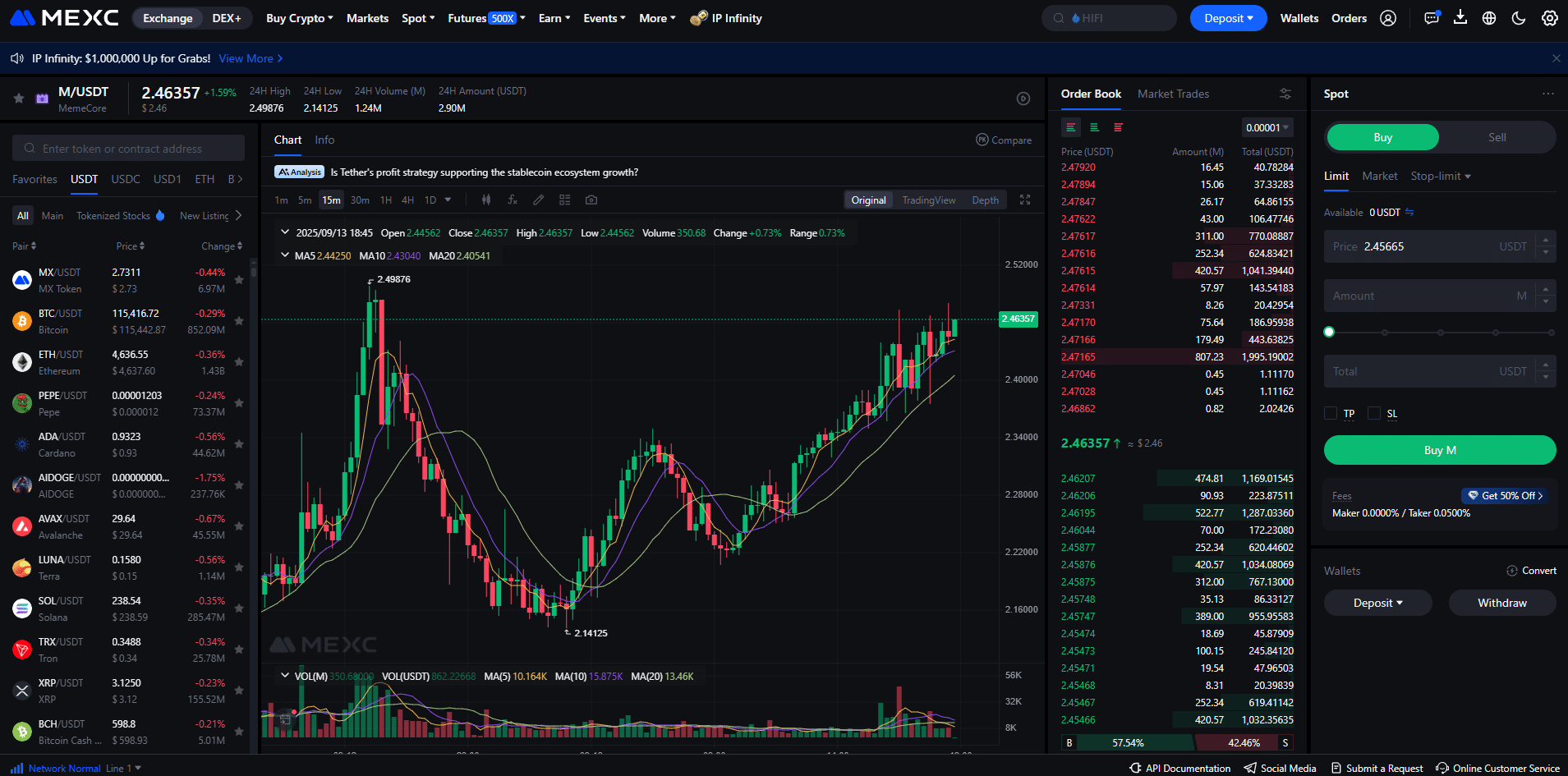Enable the TP checkbox
This screenshot has width=1568, height=776.
[x=1331, y=413]
